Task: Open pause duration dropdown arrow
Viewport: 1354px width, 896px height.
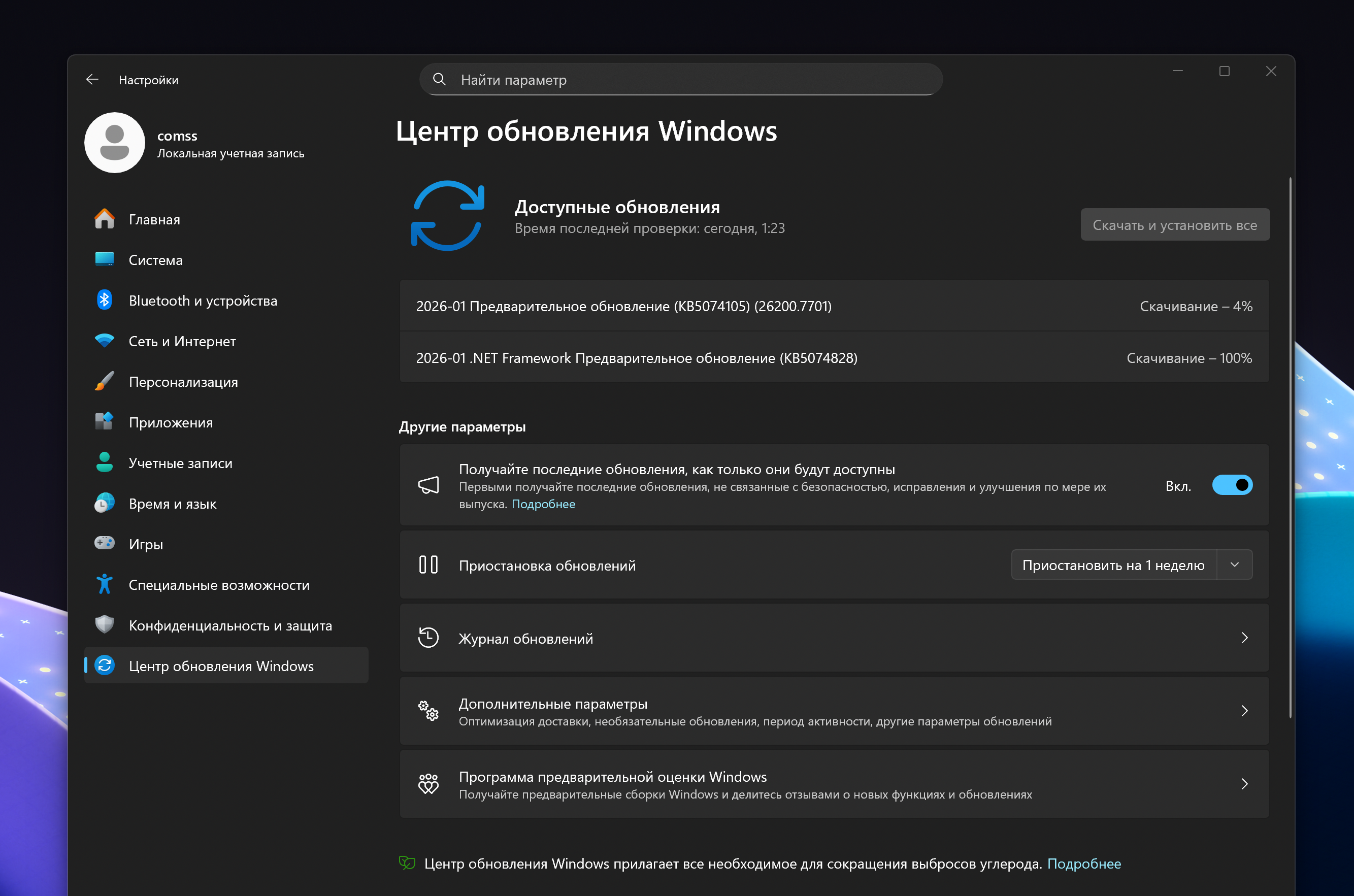Action: coord(1234,565)
